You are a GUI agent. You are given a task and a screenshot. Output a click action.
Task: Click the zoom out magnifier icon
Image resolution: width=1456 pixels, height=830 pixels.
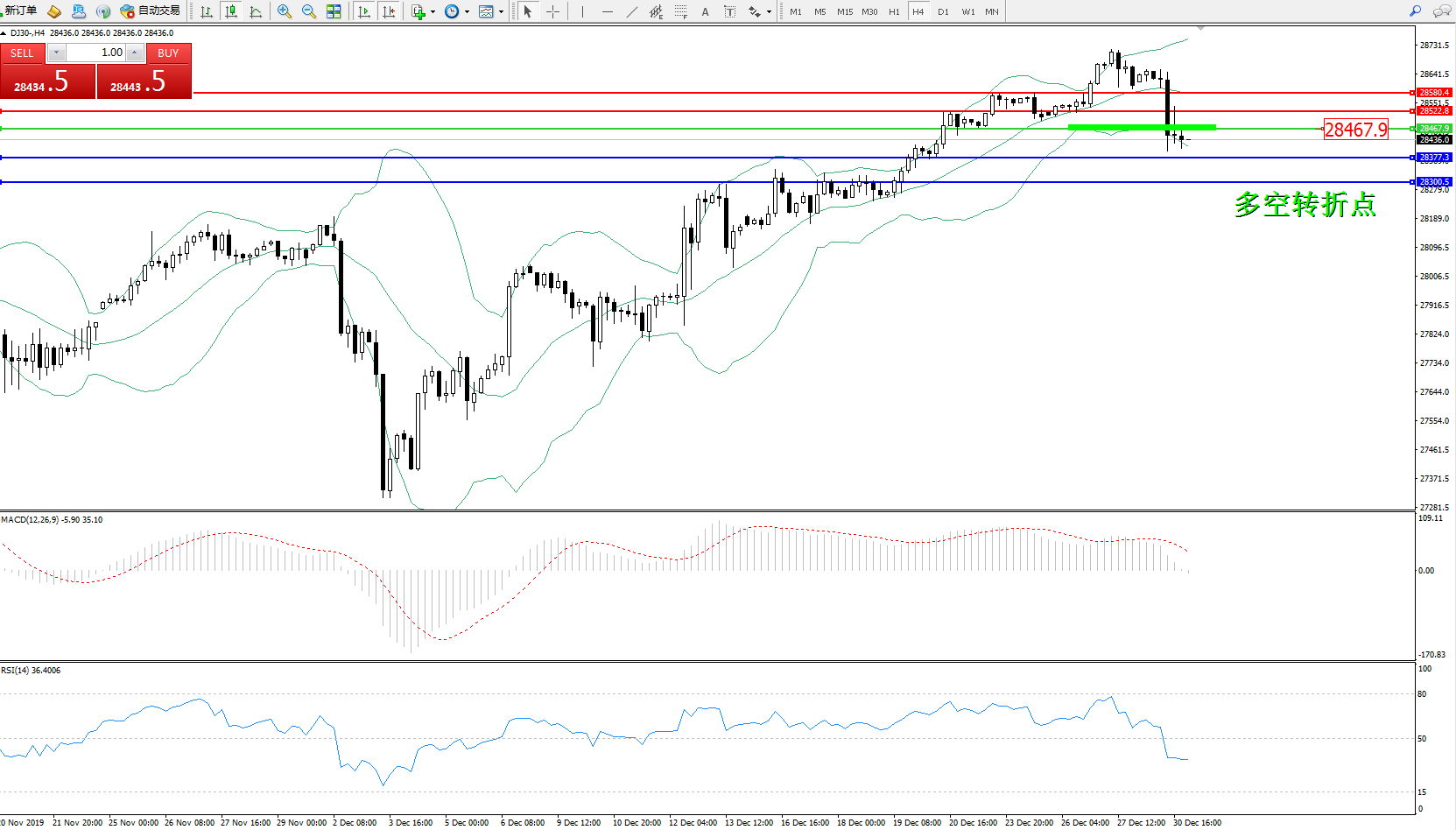309,11
